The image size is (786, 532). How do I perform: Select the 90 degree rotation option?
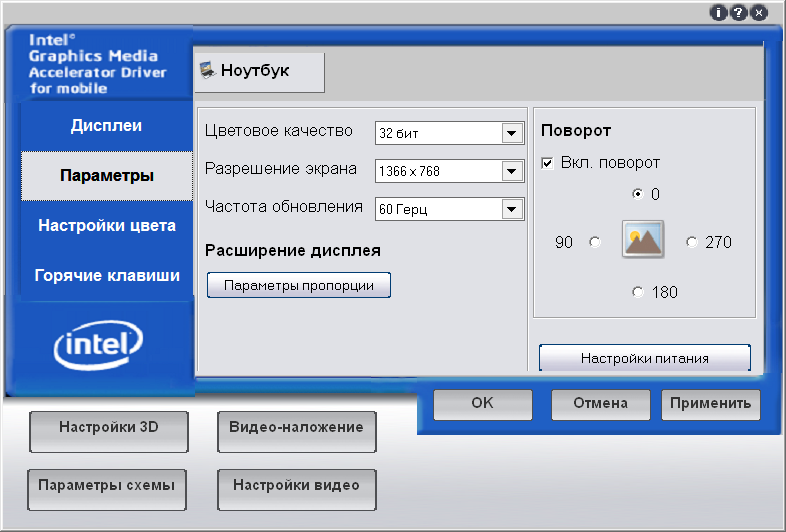pyautogui.click(x=595, y=242)
